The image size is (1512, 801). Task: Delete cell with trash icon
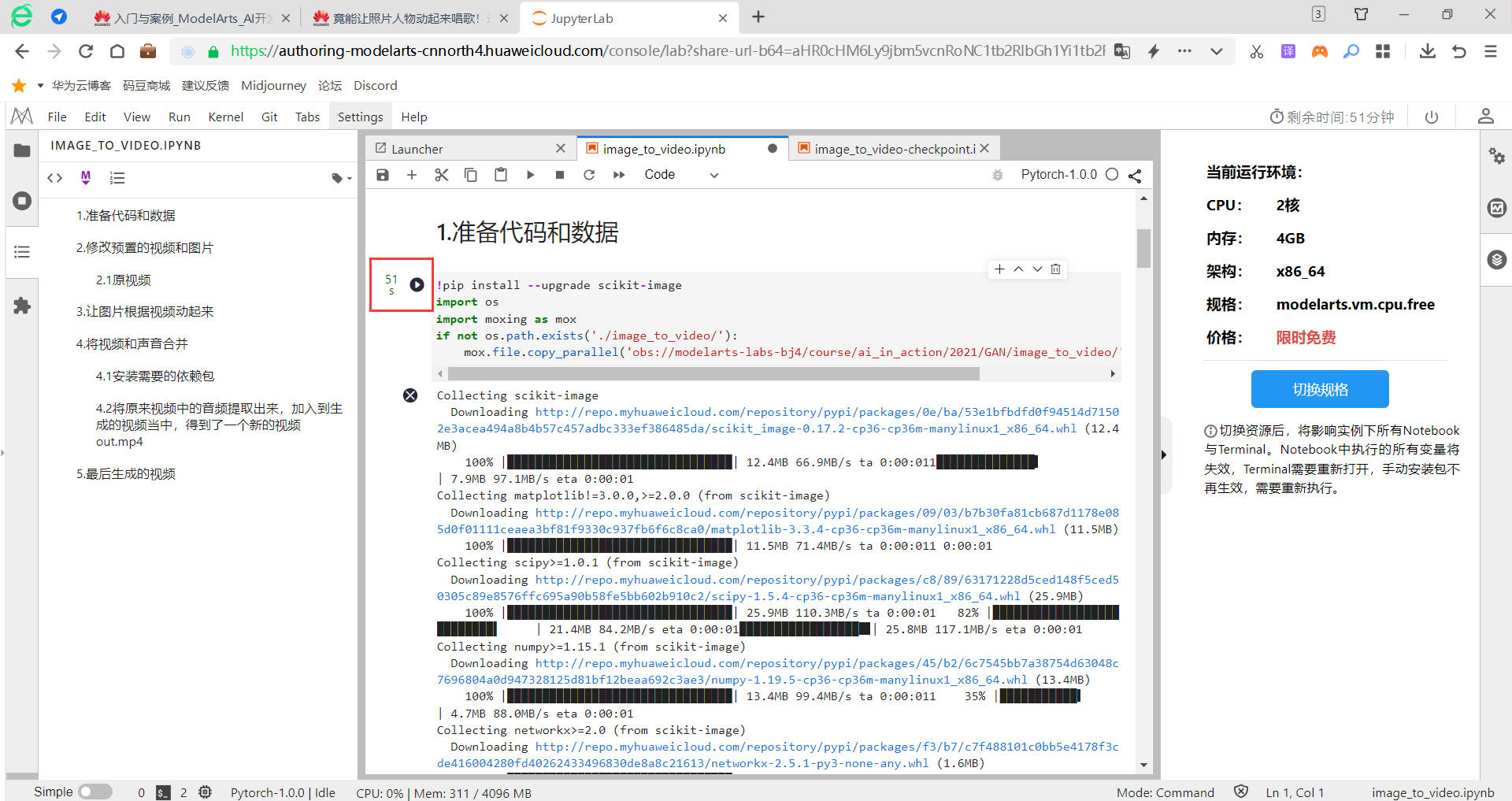[x=1056, y=269]
